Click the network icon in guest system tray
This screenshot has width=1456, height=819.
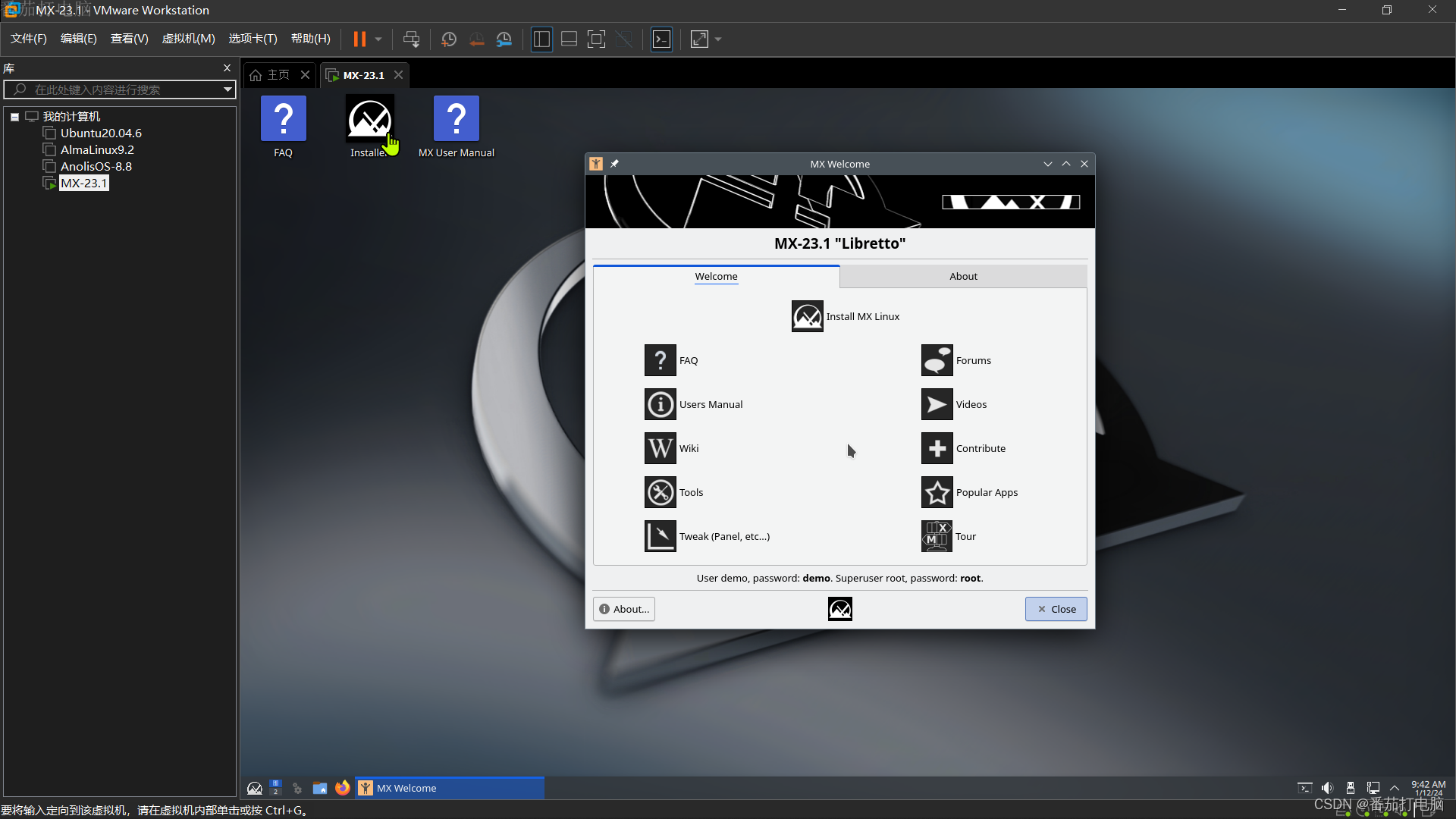coord(1373,788)
